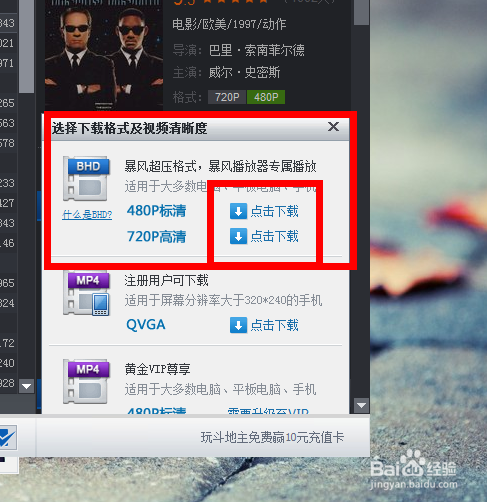
Task: Click the 黄金VIP尊享 heading
Action: click(157, 369)
